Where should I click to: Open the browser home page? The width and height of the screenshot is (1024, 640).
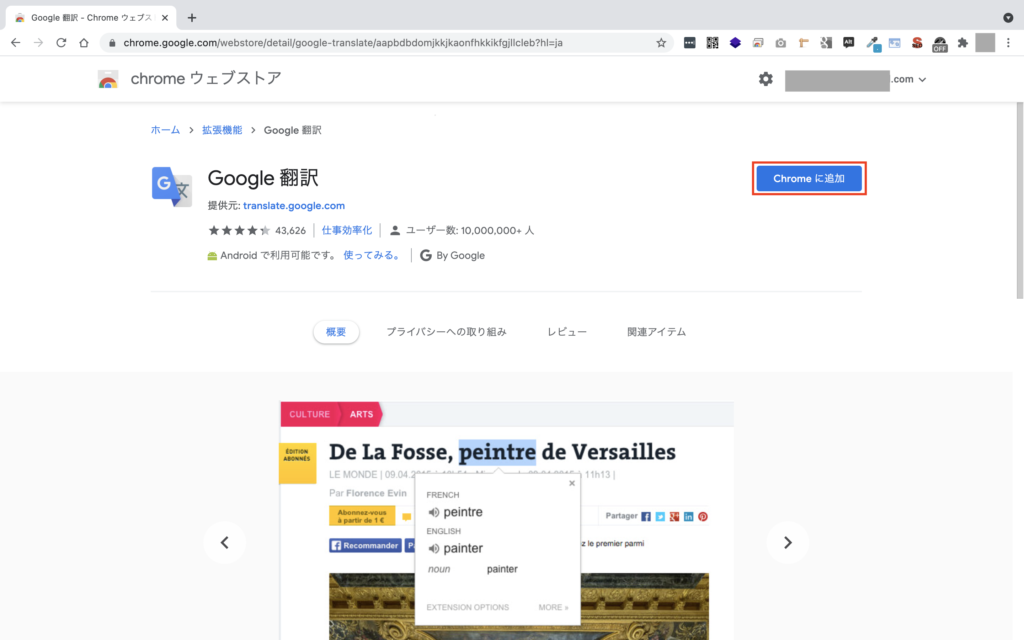coord(84,42)
